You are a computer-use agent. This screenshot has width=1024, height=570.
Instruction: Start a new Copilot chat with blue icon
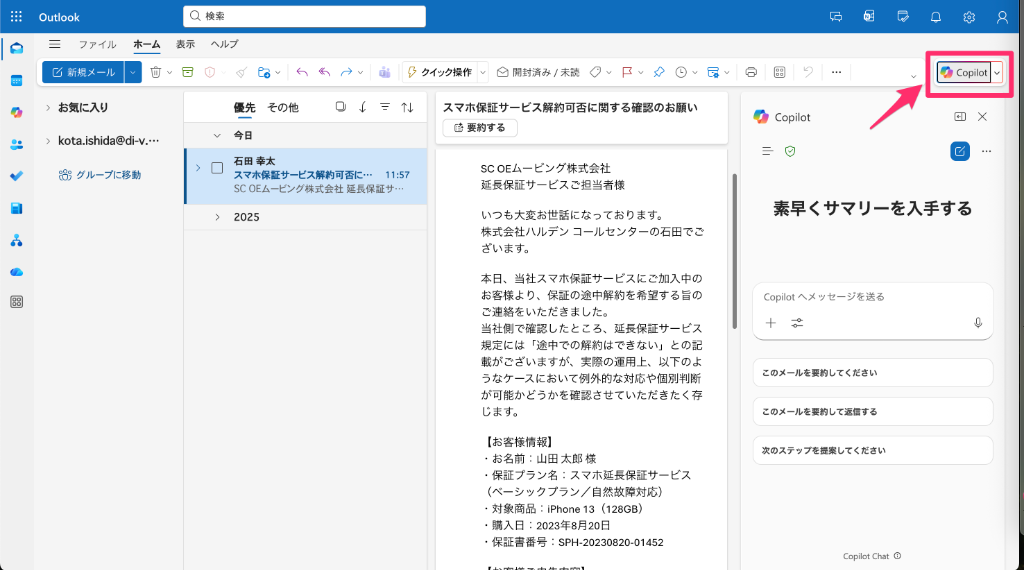coord(959,151)
